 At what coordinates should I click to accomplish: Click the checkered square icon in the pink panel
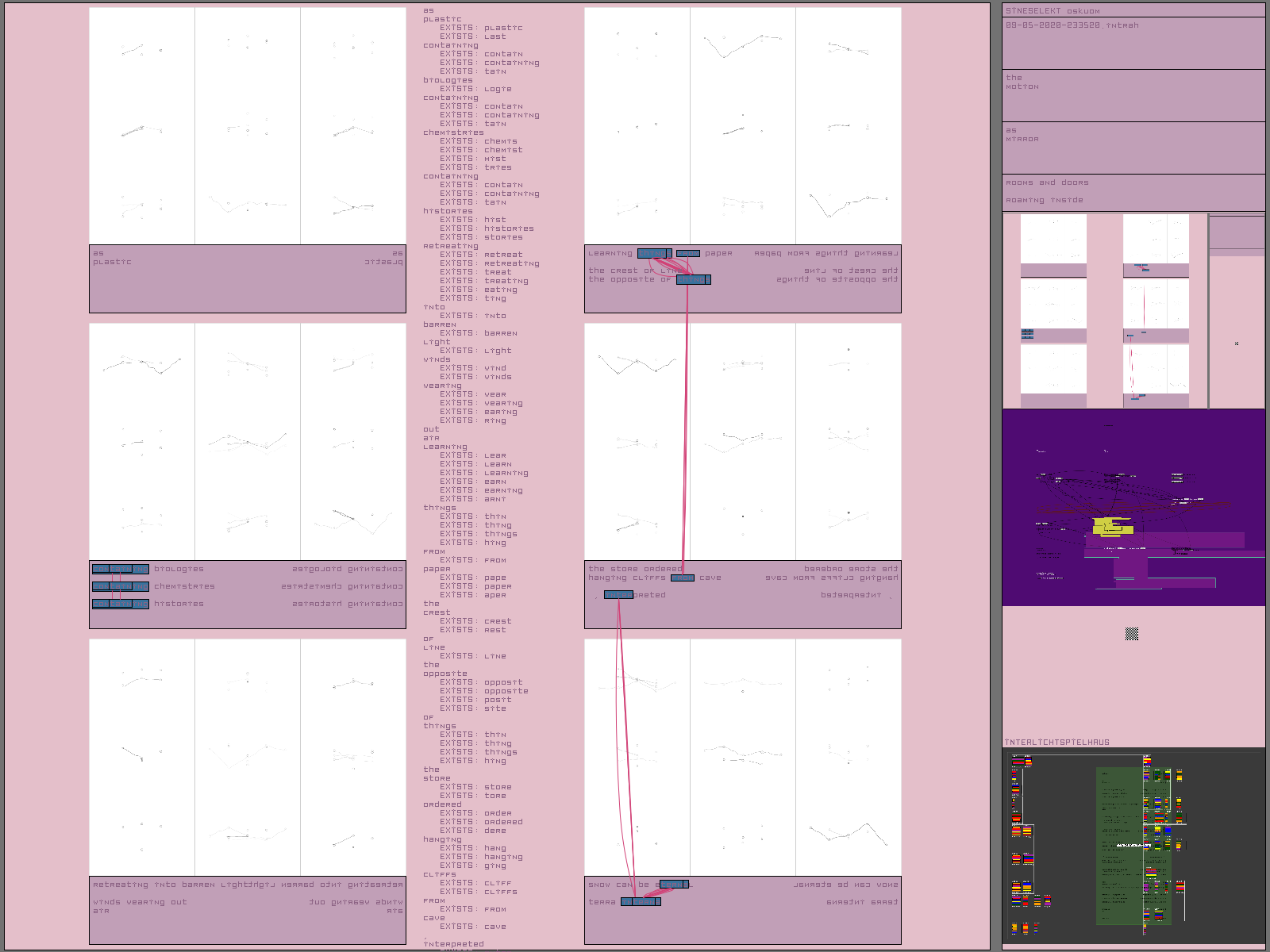(1132, 633)
